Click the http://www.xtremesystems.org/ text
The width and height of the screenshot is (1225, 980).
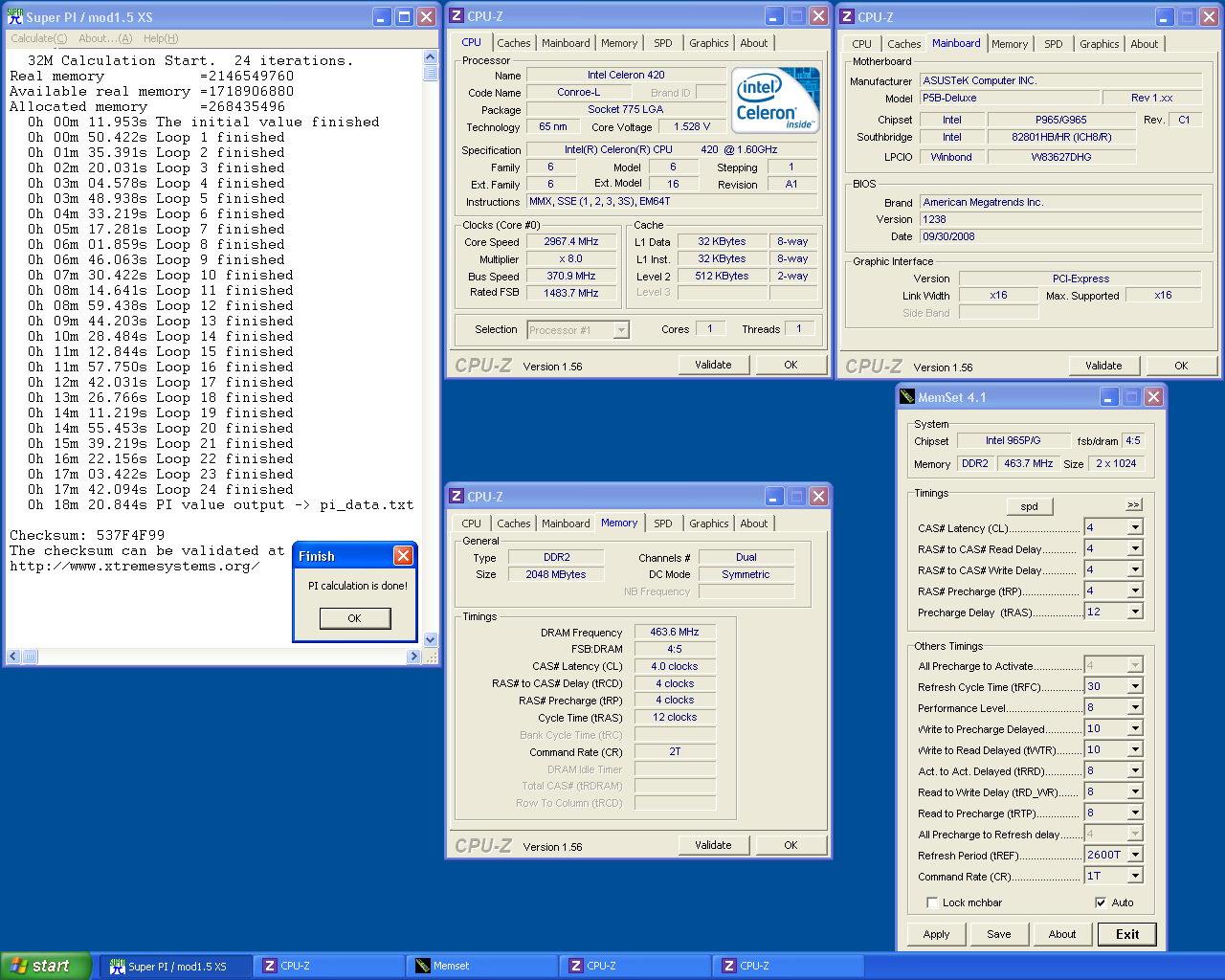click(x=135, y=566)
